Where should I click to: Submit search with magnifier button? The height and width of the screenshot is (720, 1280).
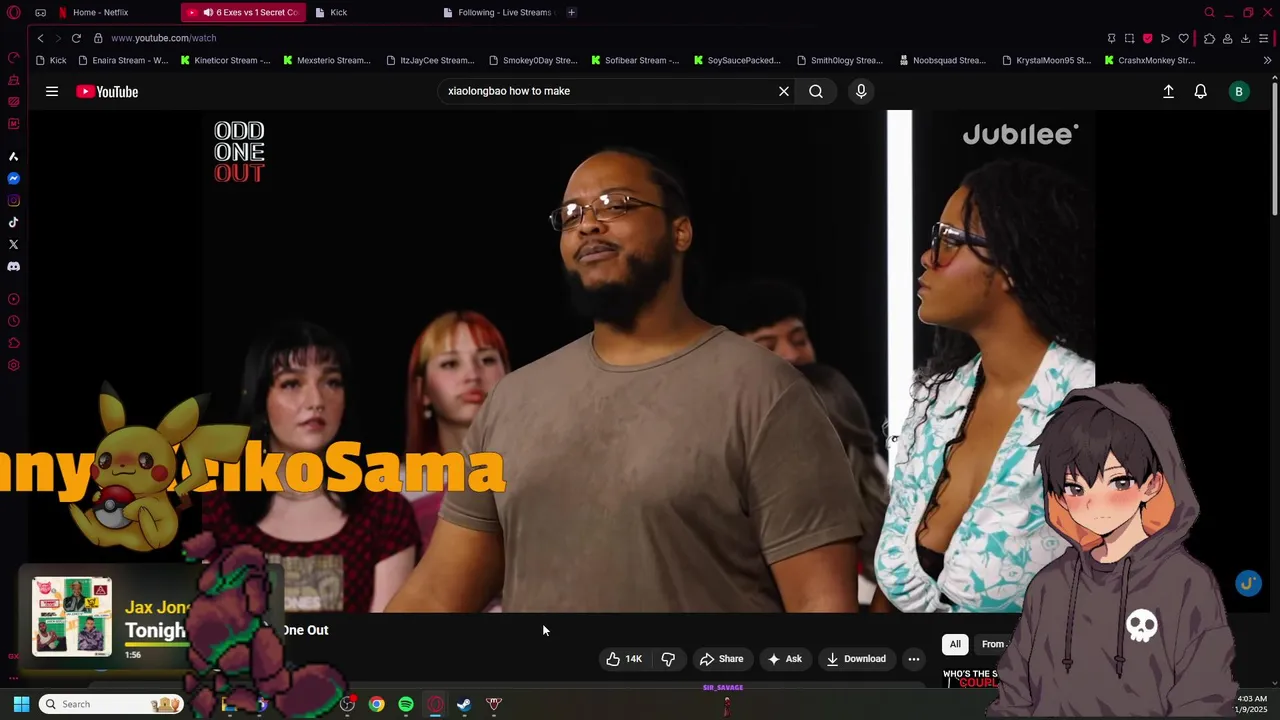point(816,91)
